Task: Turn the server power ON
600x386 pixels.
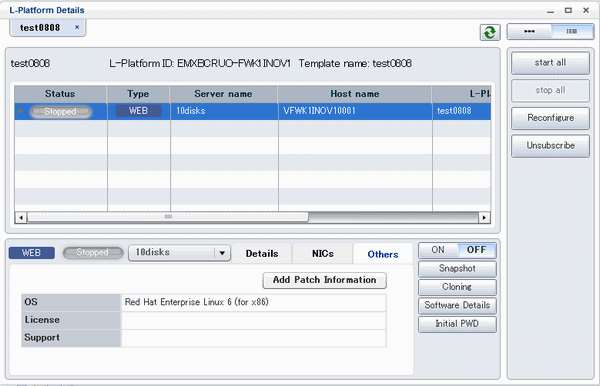Action: (438, 250)
